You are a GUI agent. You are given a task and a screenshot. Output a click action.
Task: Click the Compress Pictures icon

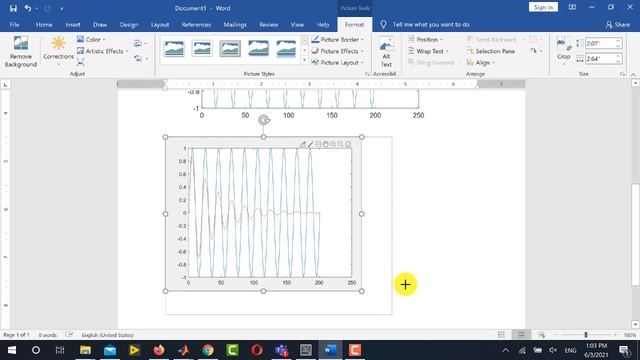80,62
